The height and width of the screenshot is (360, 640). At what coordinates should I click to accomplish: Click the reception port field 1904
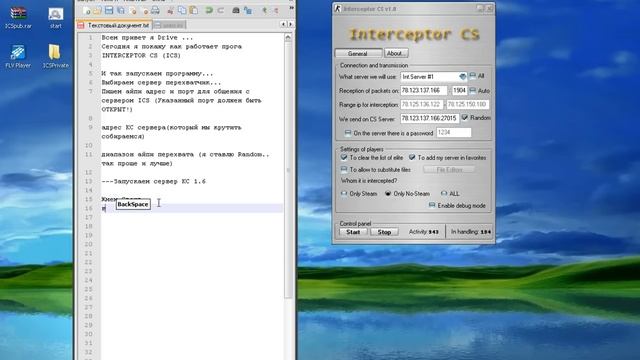(459, 90)
